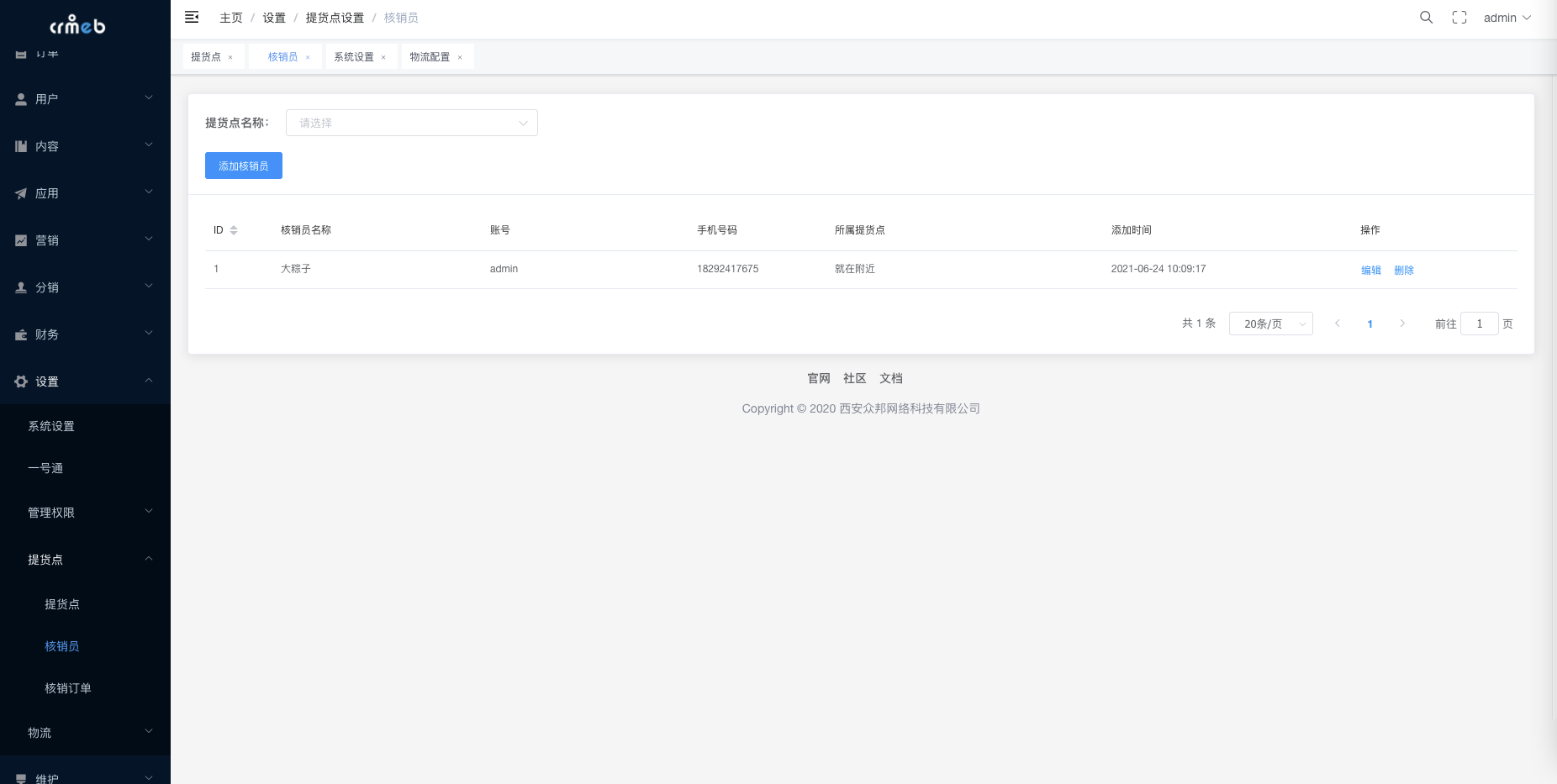Image resolution: width=1557 pixels, height=784 pixels.
Task: Close the 物流配置 tab
Action: click(460, 57)
